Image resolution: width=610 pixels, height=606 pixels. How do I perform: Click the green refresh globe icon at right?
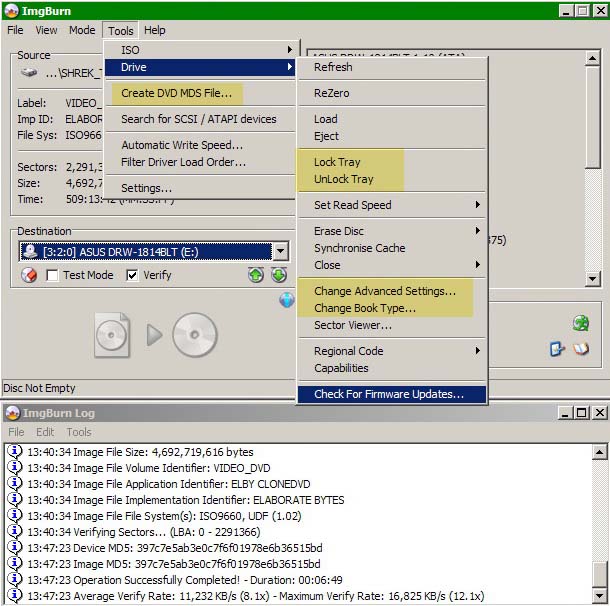[580, 323]
